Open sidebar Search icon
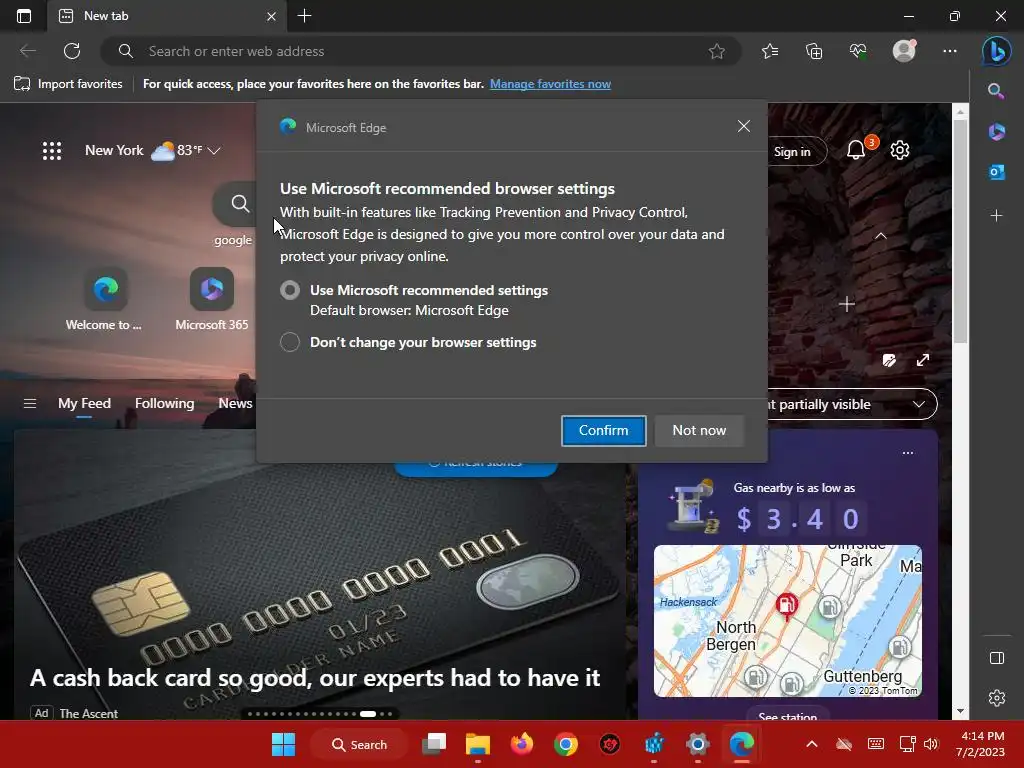 point(996,91)
